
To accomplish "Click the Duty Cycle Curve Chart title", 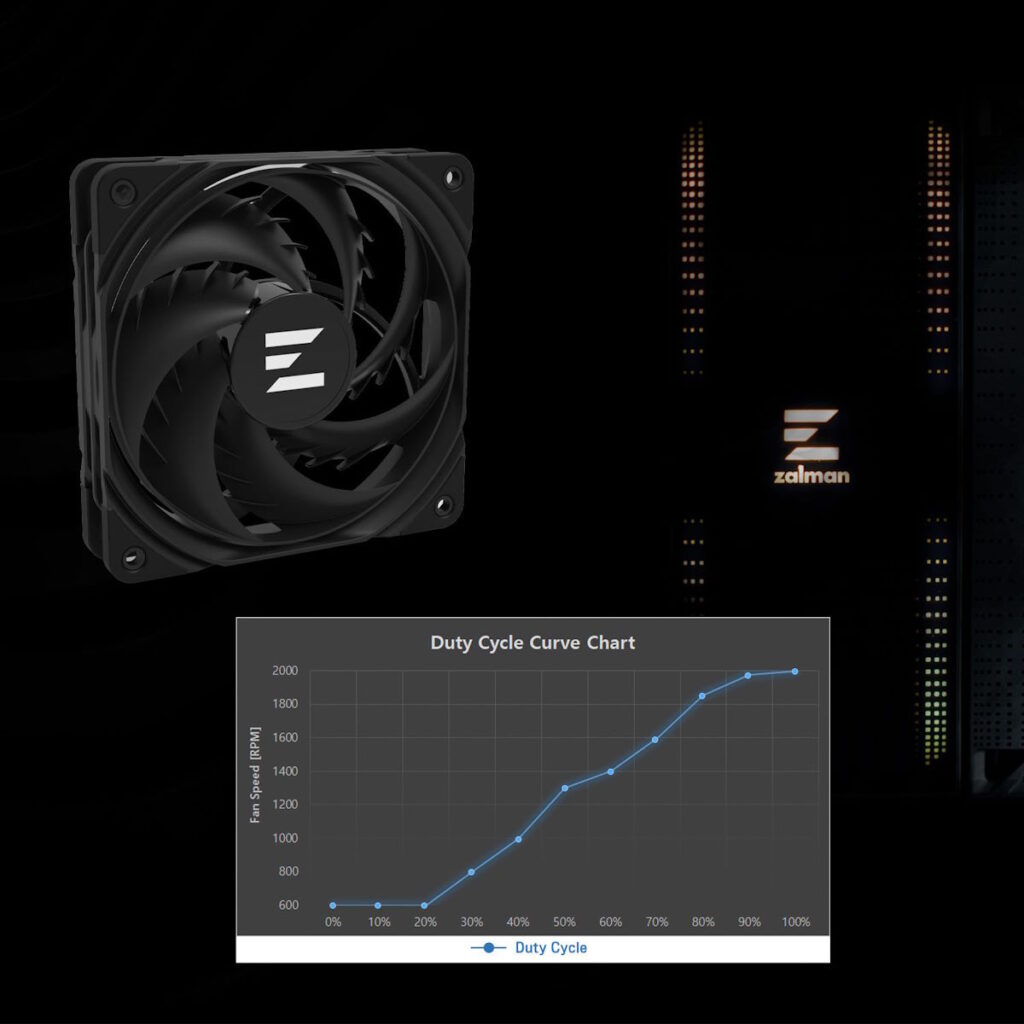I will coord(532,643).
